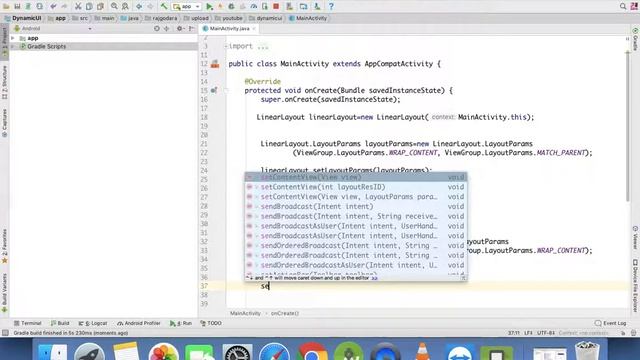Screen dimensions: 640x360
Task: Click the Undo arrow icon
Action: (53, 6)
